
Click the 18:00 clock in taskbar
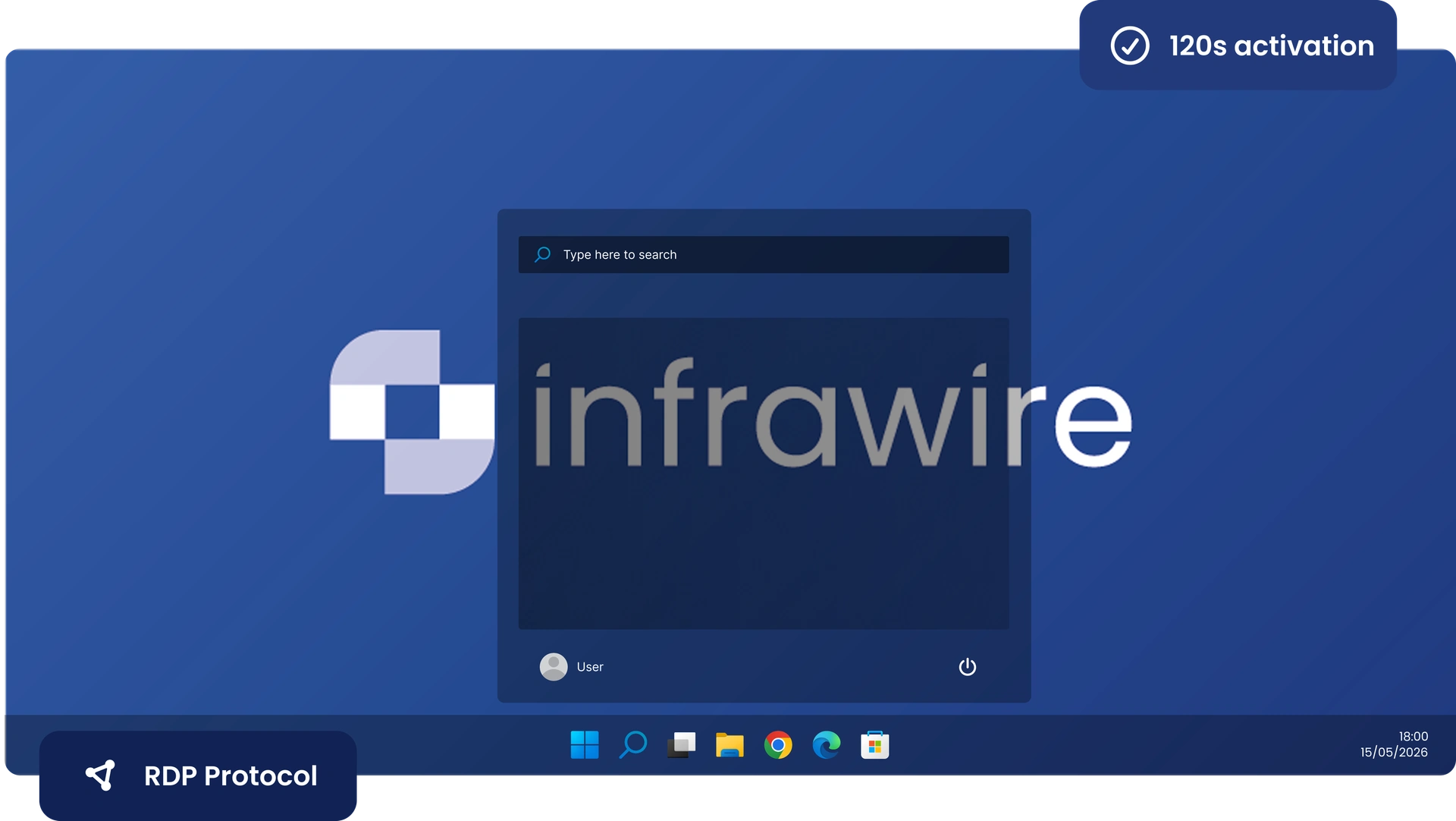1413,737
